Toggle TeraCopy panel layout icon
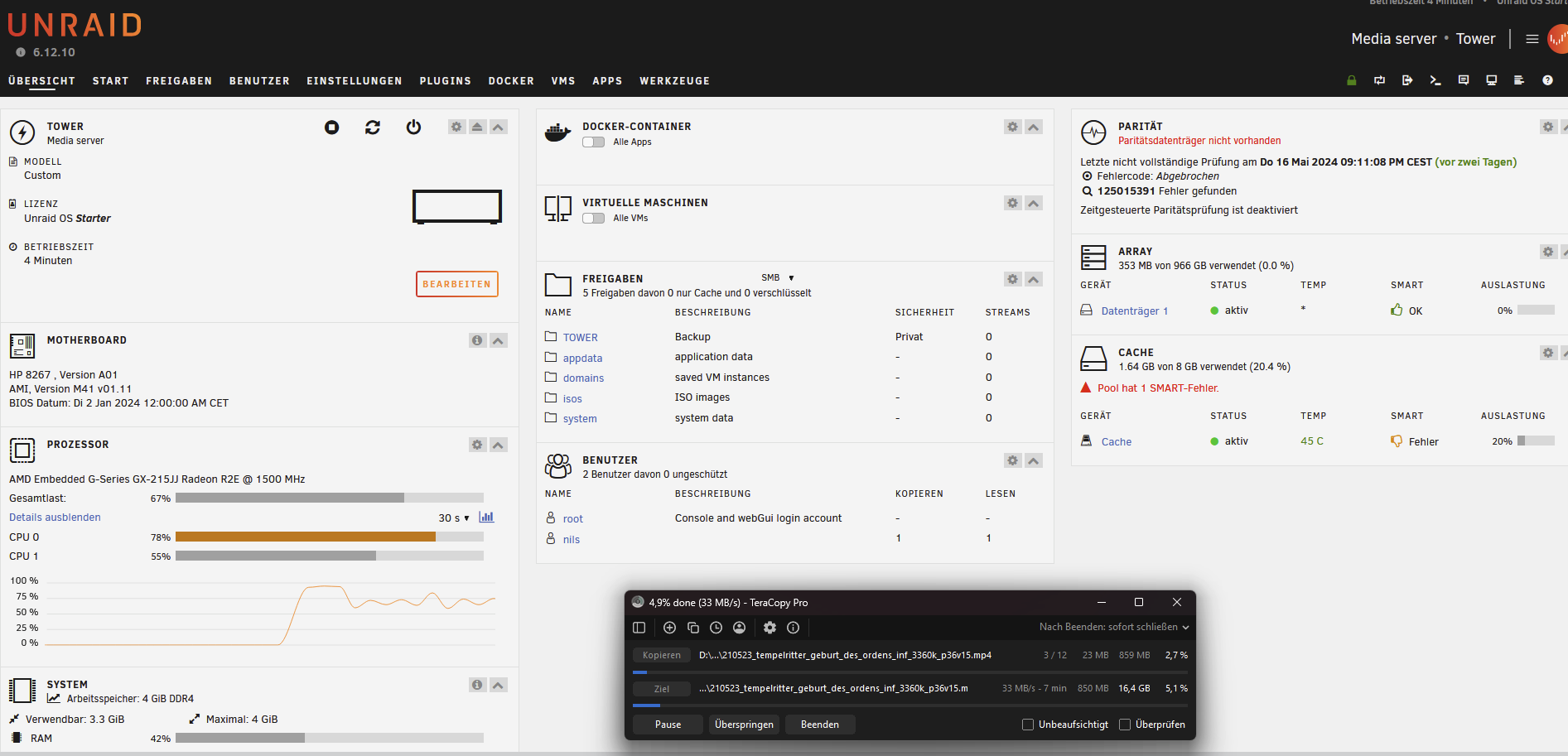Image resolution: width=1568 pixels, height=756 pixels. click(x=639, y=628)
